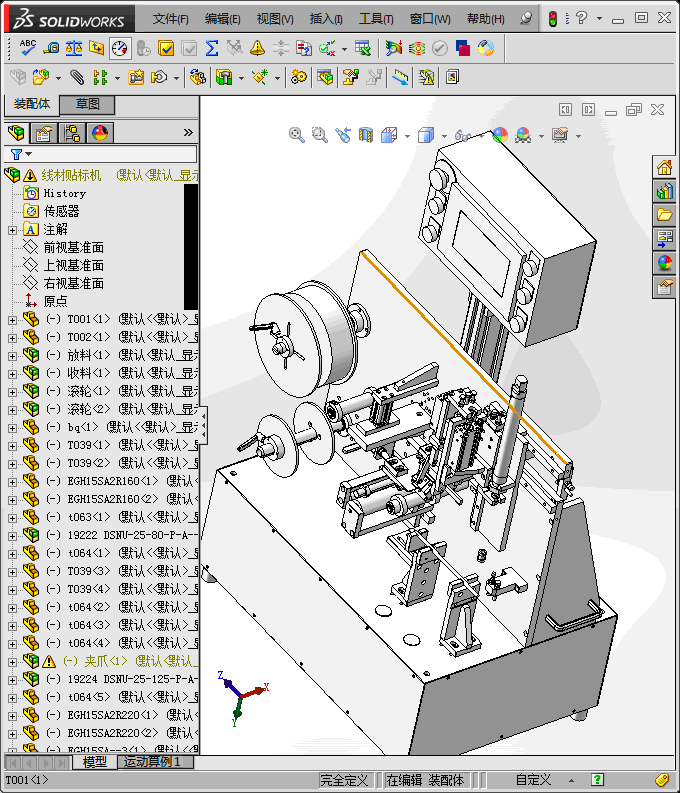Viewport: 680px width, 793px height.
Task: Select the Smart Fasteners tool
Action: (x=136, y=77)
